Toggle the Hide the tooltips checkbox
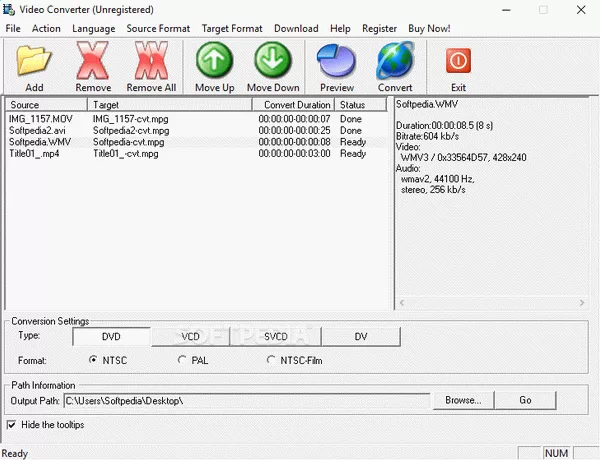The height and width of the screenshot is (460, 600). click(x=11, y=425)
